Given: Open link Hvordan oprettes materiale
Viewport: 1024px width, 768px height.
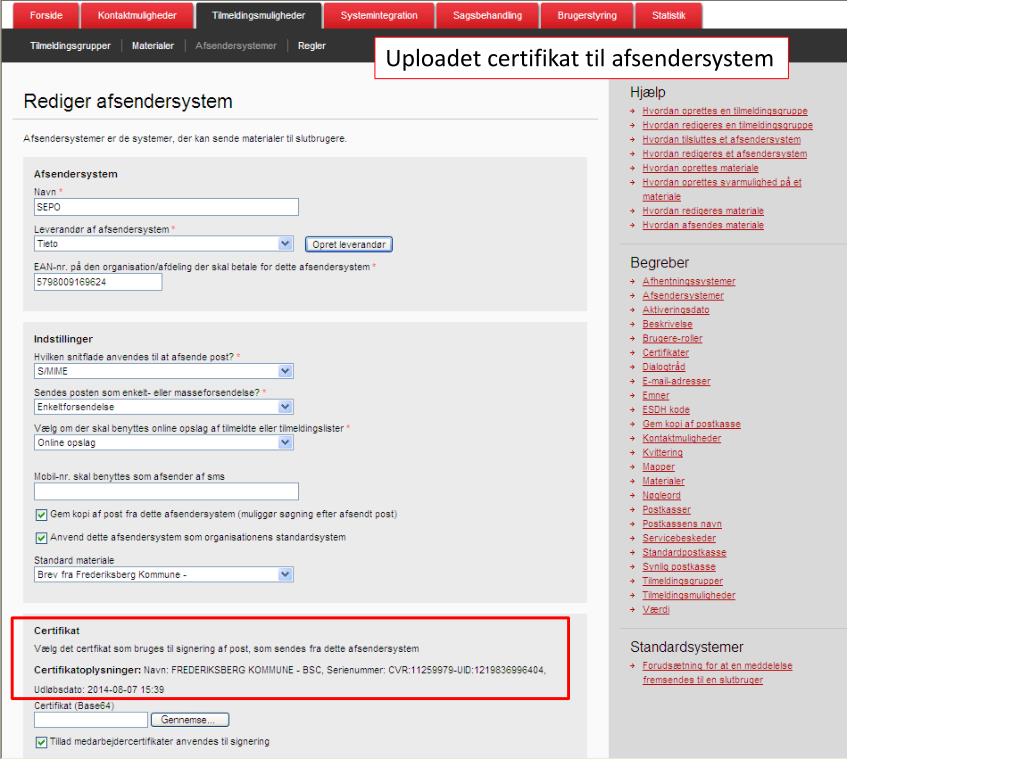Looking at the screenshot, I should click(700, 168).
